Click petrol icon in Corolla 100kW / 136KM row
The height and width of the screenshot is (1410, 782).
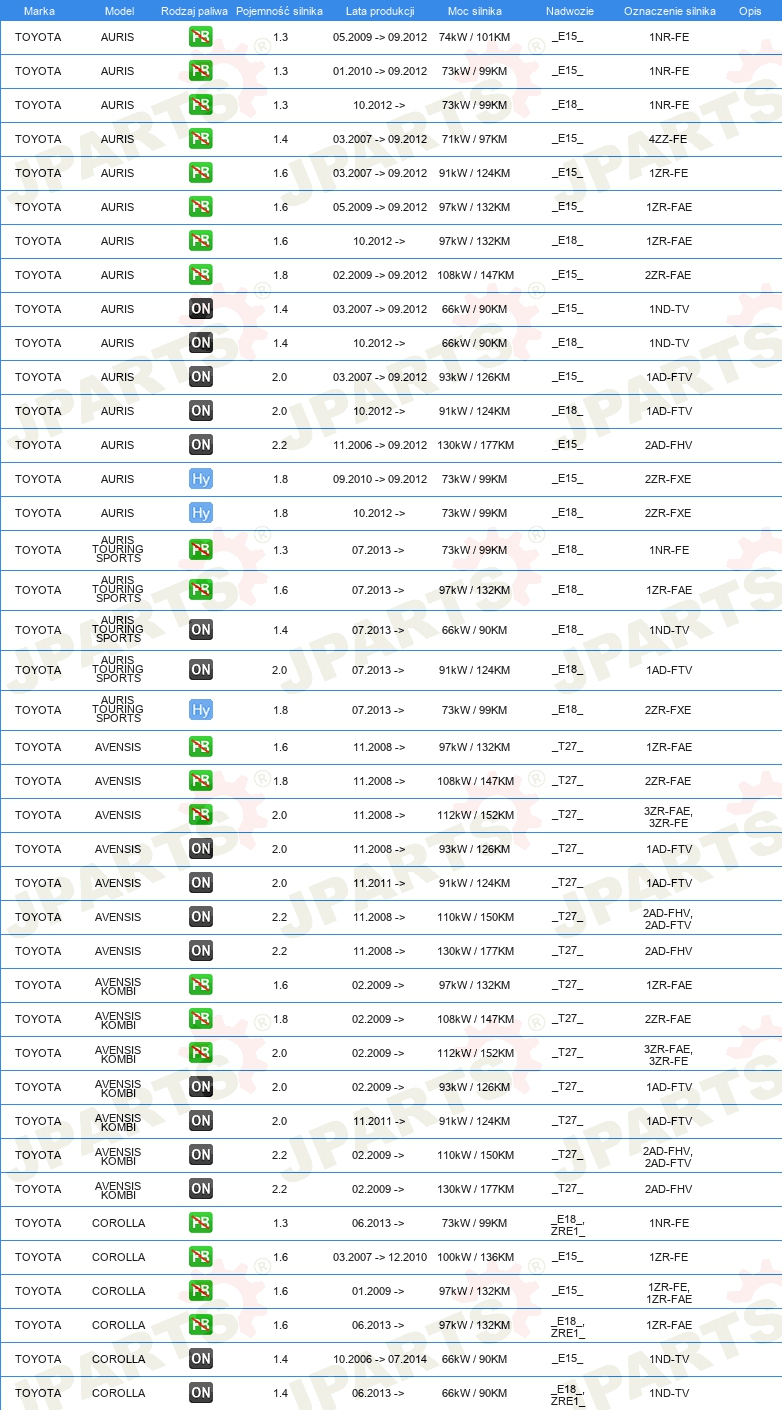click(x=200, y=1257)
